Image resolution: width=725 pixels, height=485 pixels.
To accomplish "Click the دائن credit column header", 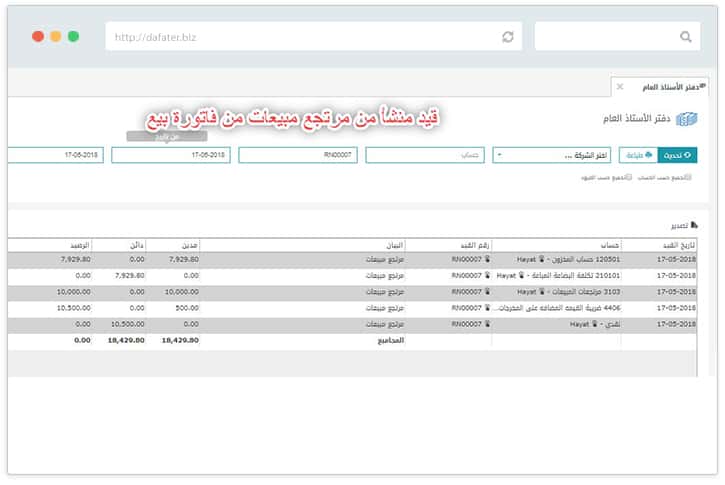I will point(119,245).
